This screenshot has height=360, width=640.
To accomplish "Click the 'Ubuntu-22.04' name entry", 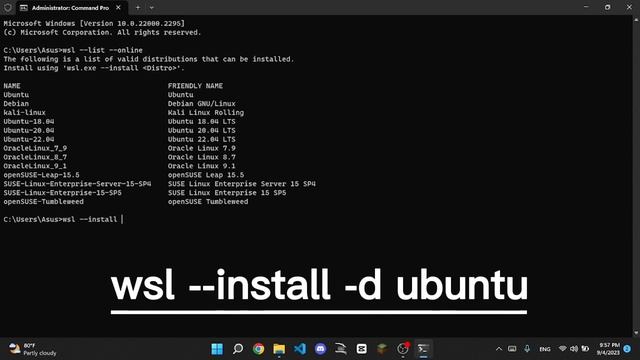I will [29, 140].
